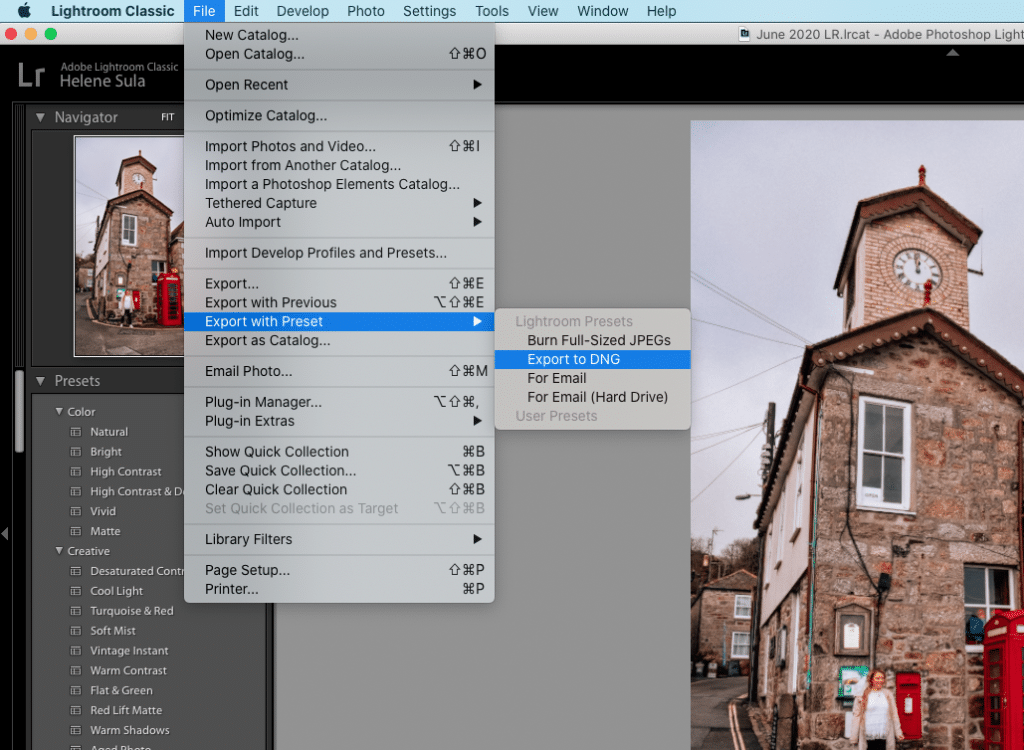The image size is (1024, 750).
Task: Collapse the left panel group arrow
Action: tap(5, 534)
